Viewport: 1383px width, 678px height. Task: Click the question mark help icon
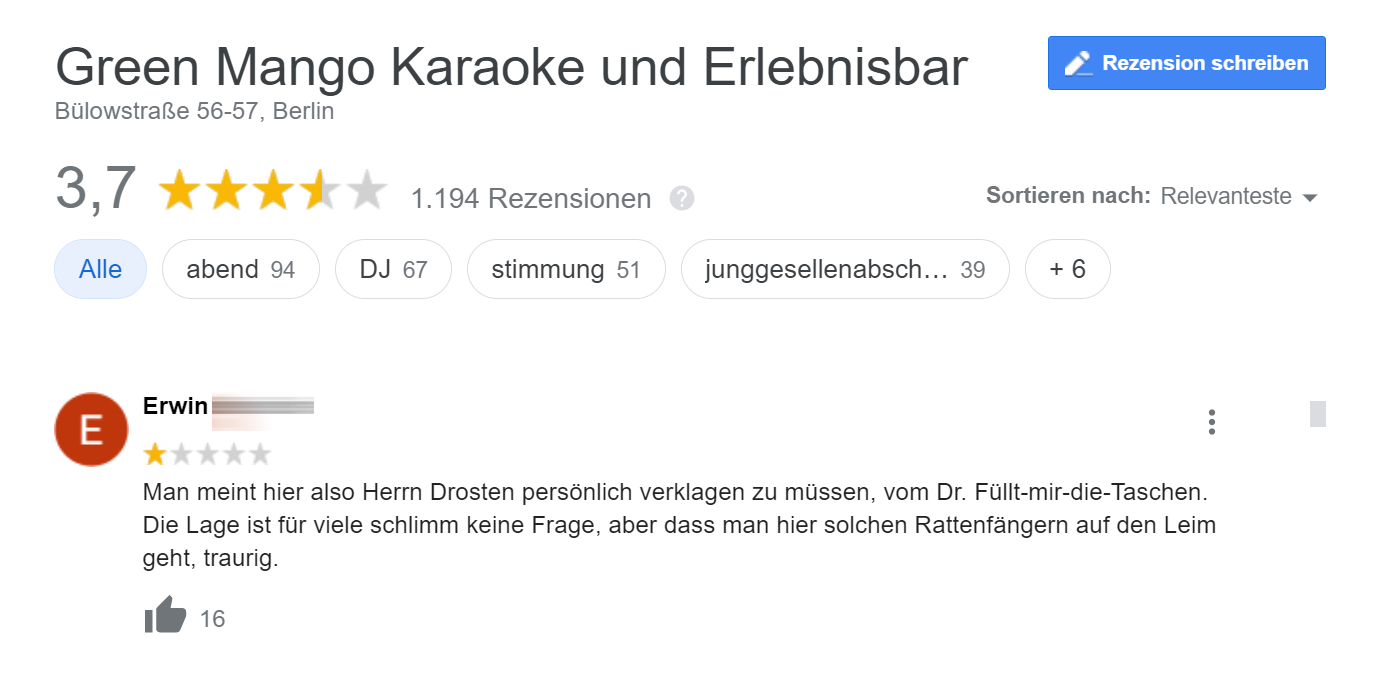tap(682, 198)
